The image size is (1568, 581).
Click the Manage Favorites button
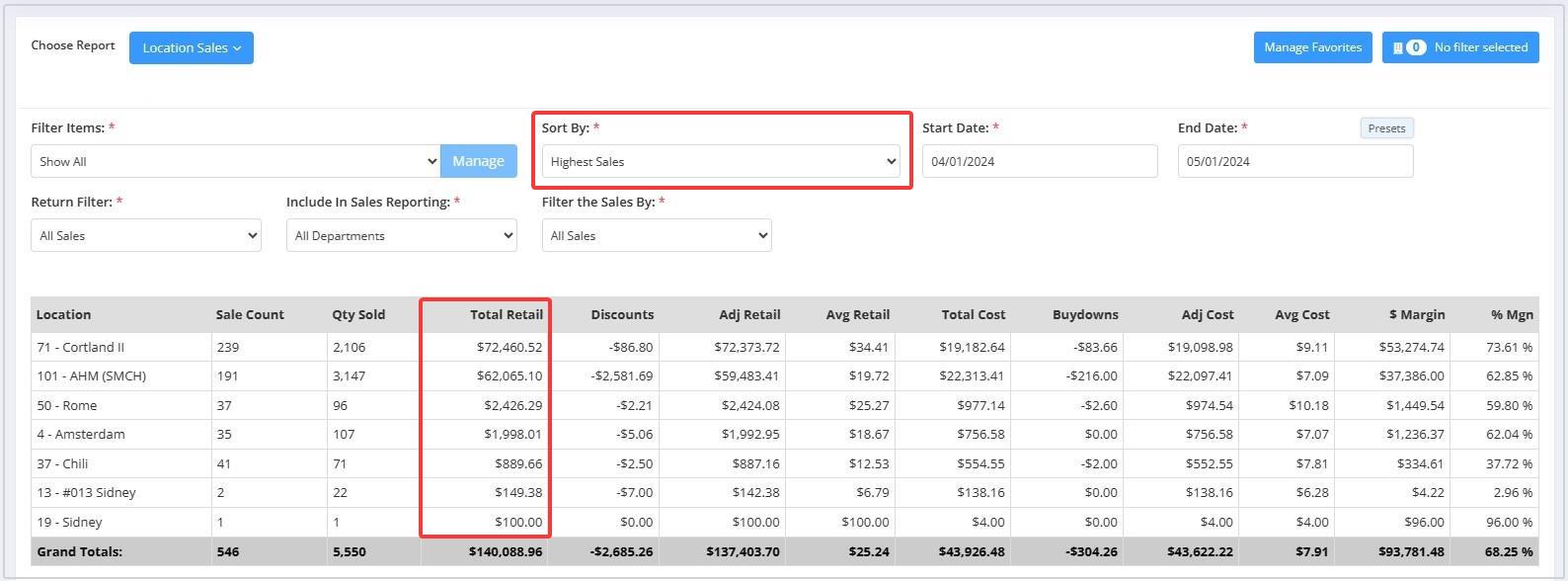coord(1312,47)
